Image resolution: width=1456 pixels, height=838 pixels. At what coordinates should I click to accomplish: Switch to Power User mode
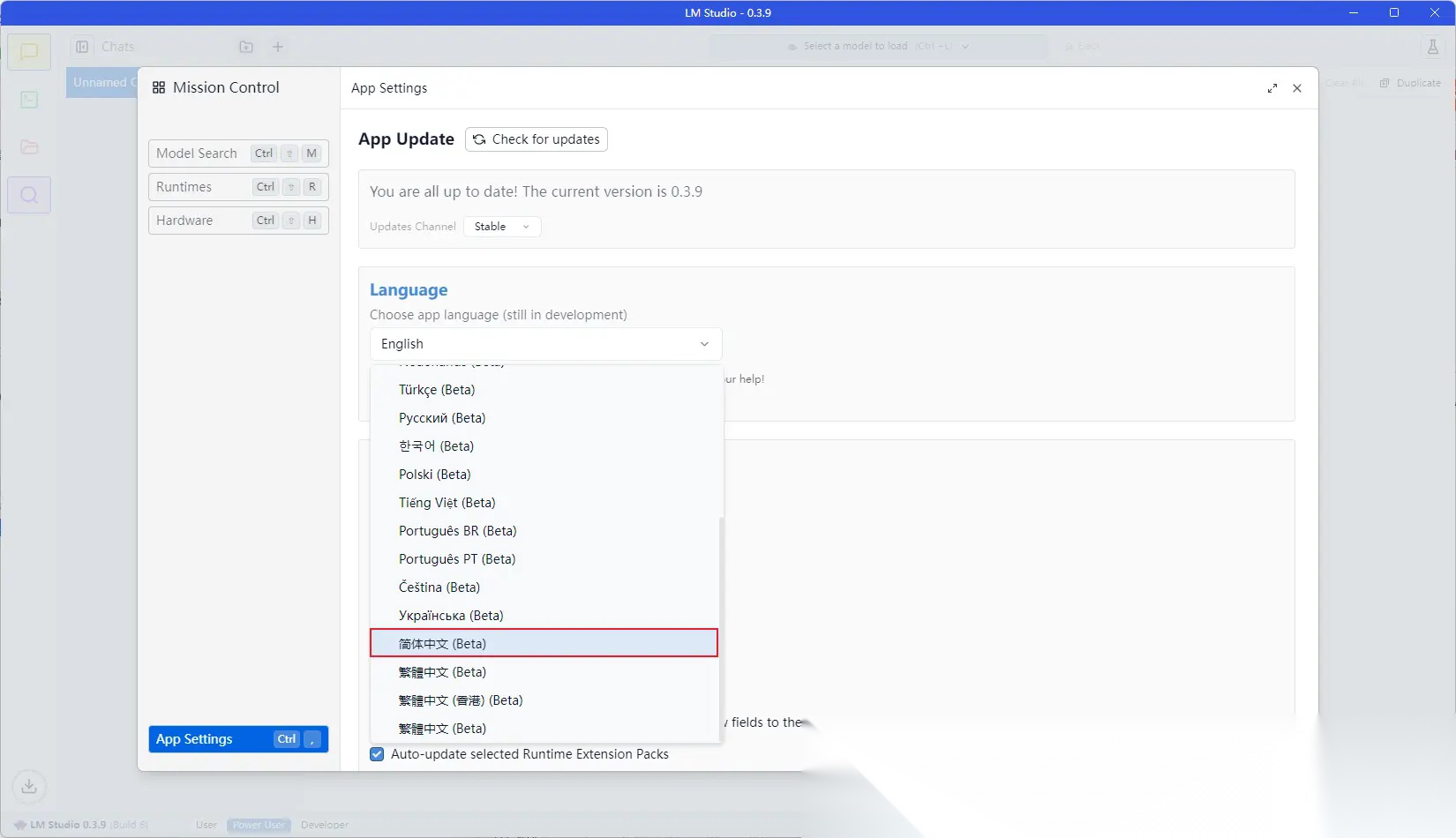259,825
